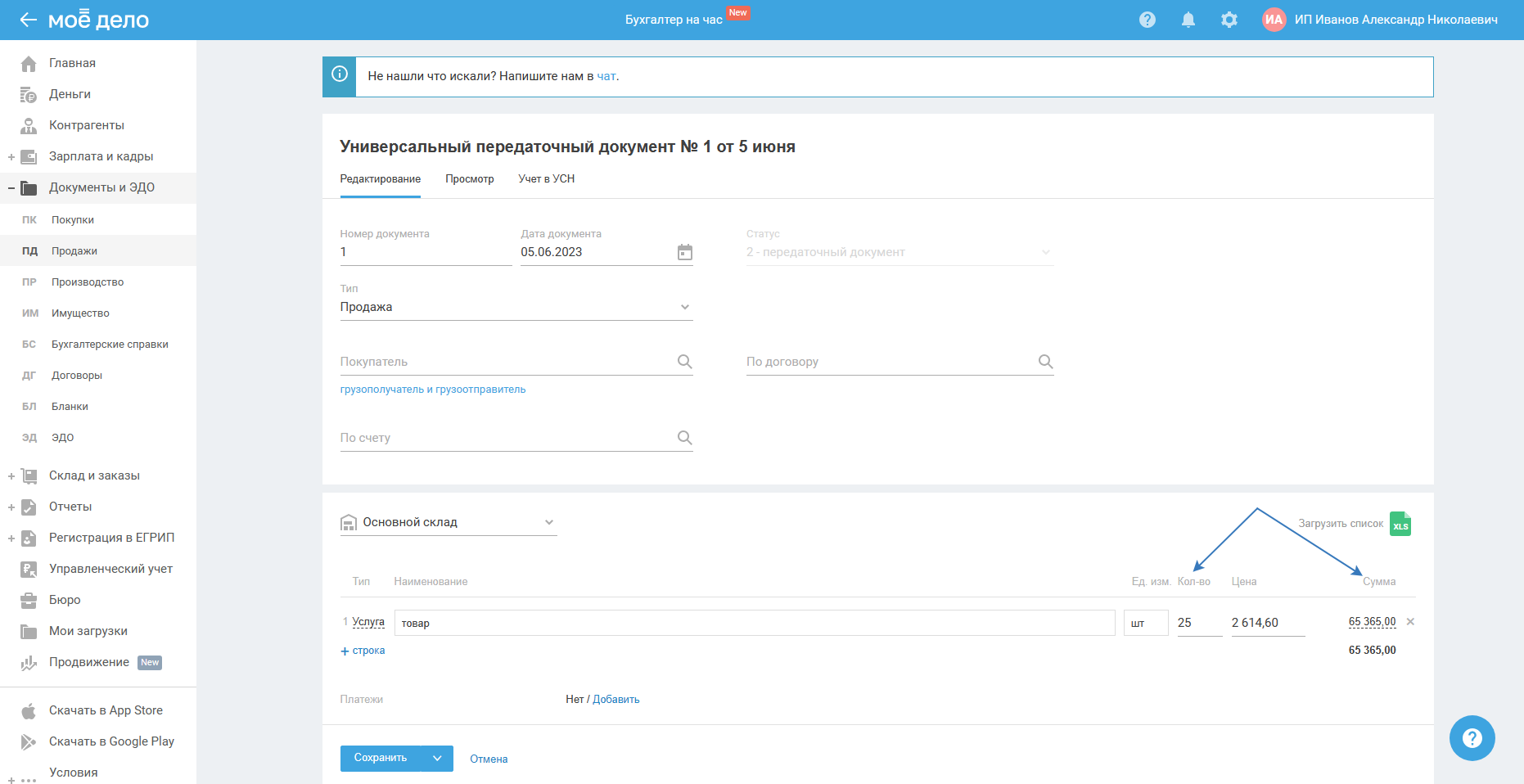Click the Сохранить button
Viewport: 1524px width, 784px height.
coord(381,759)
